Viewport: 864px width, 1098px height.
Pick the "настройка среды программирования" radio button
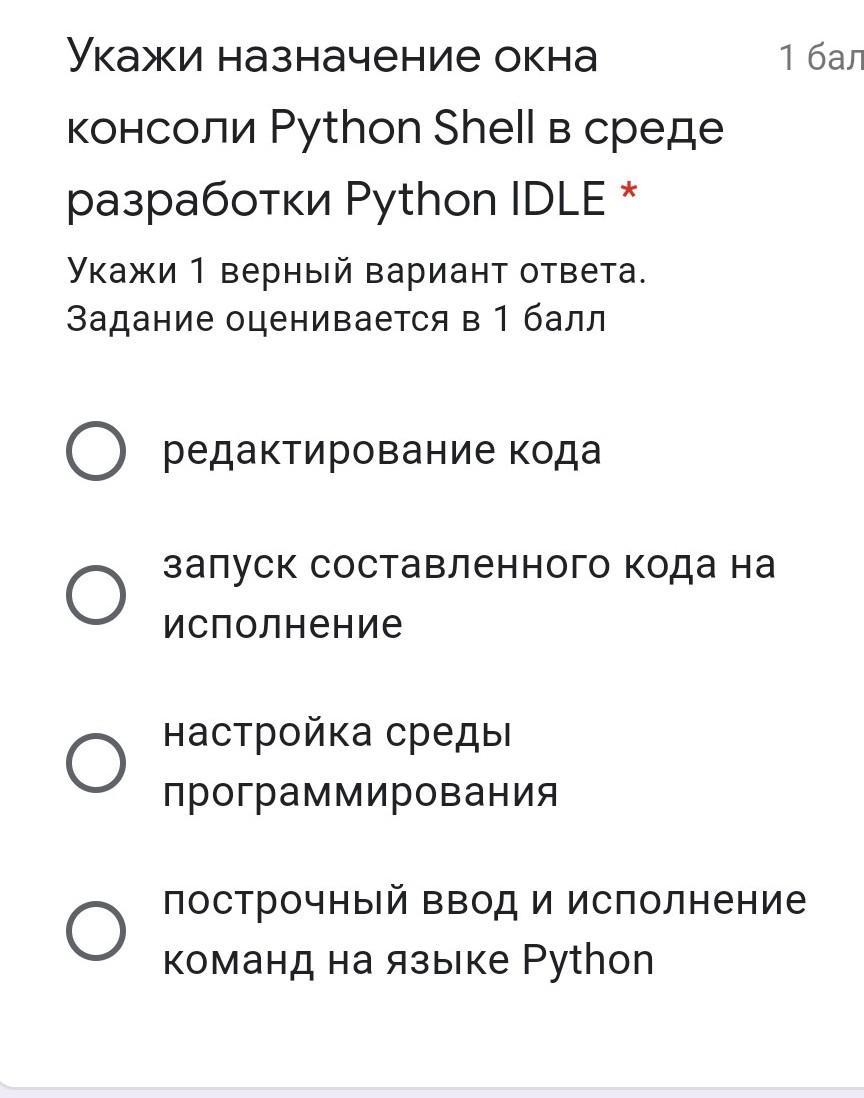[x=96, y=762]
